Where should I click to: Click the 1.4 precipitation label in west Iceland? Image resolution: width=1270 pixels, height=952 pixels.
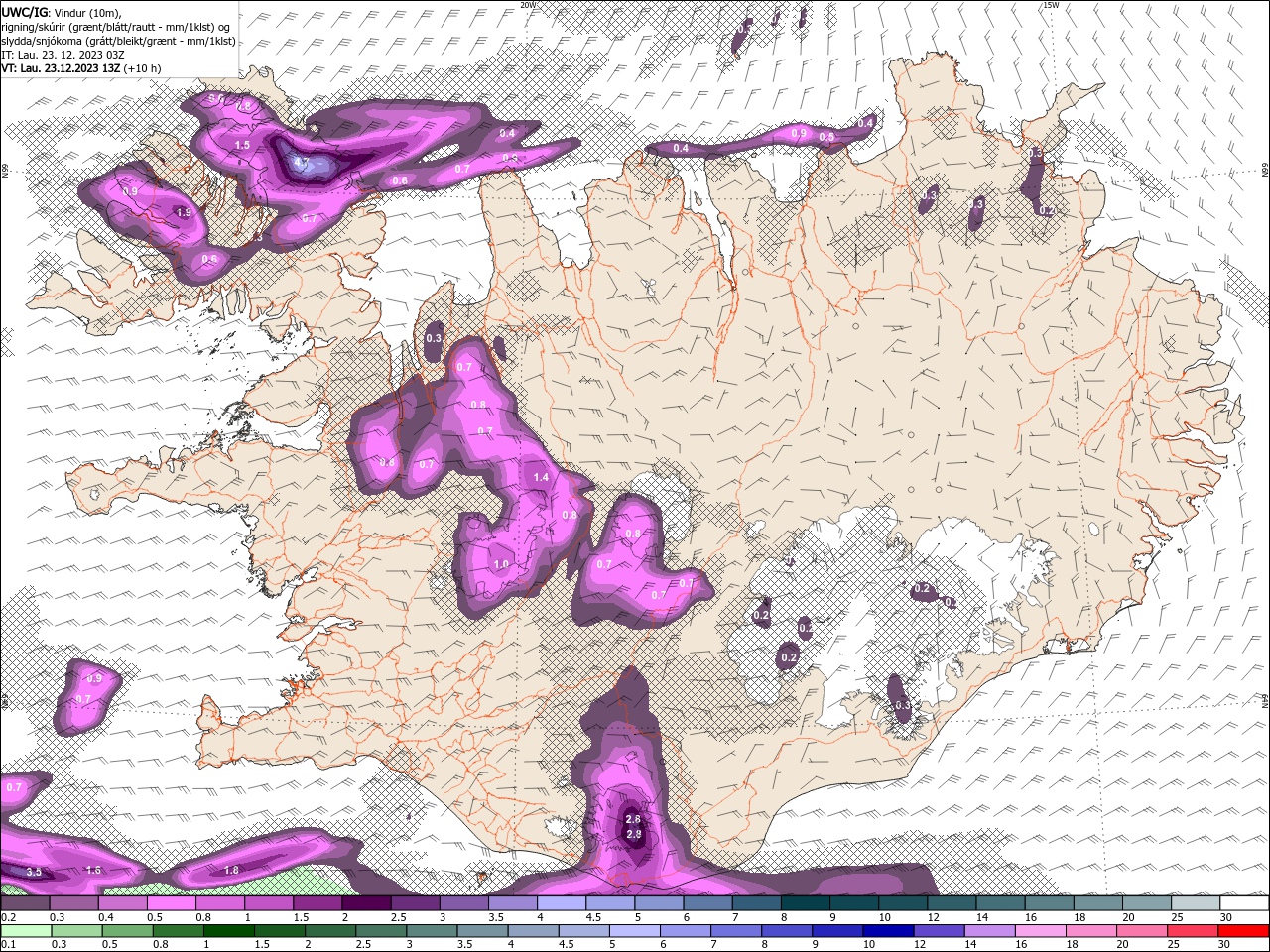point(541,477)
